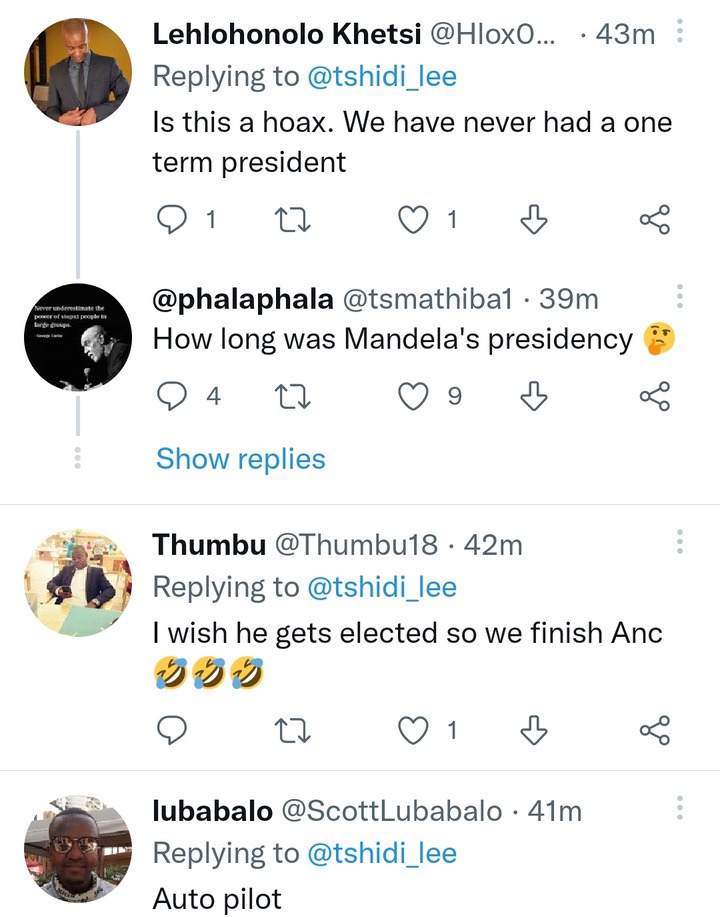The height and width of the screenshot is (917, 720).
Task: Open more options for @phalaphala's tweet
Action: point(680,297)
